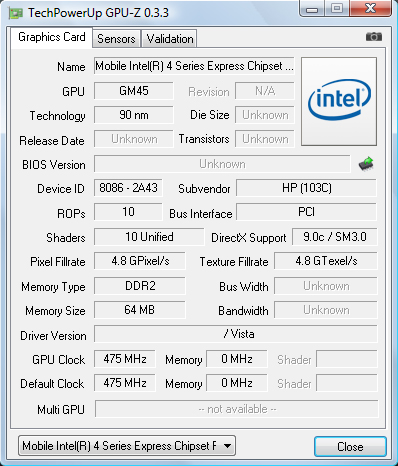Click the BIOS save chip icon
Image resolution: width=398 pixels, height=466 pixels.
[x=366, y=164]
